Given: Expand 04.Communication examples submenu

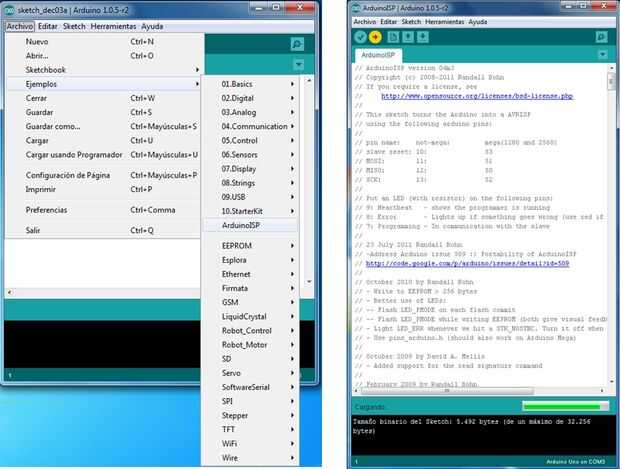Looking at the screenshot, I should (250, 127).
